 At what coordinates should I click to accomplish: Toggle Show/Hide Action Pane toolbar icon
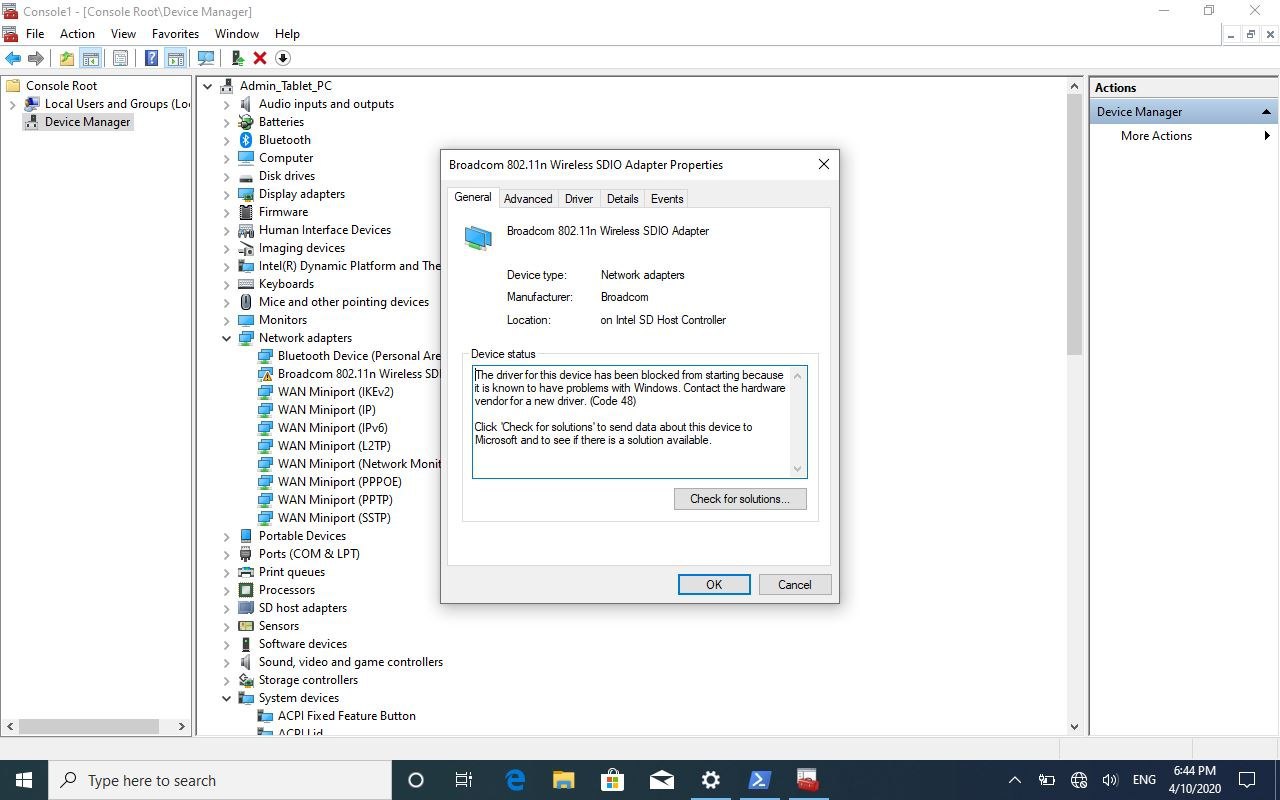point(176,58)
